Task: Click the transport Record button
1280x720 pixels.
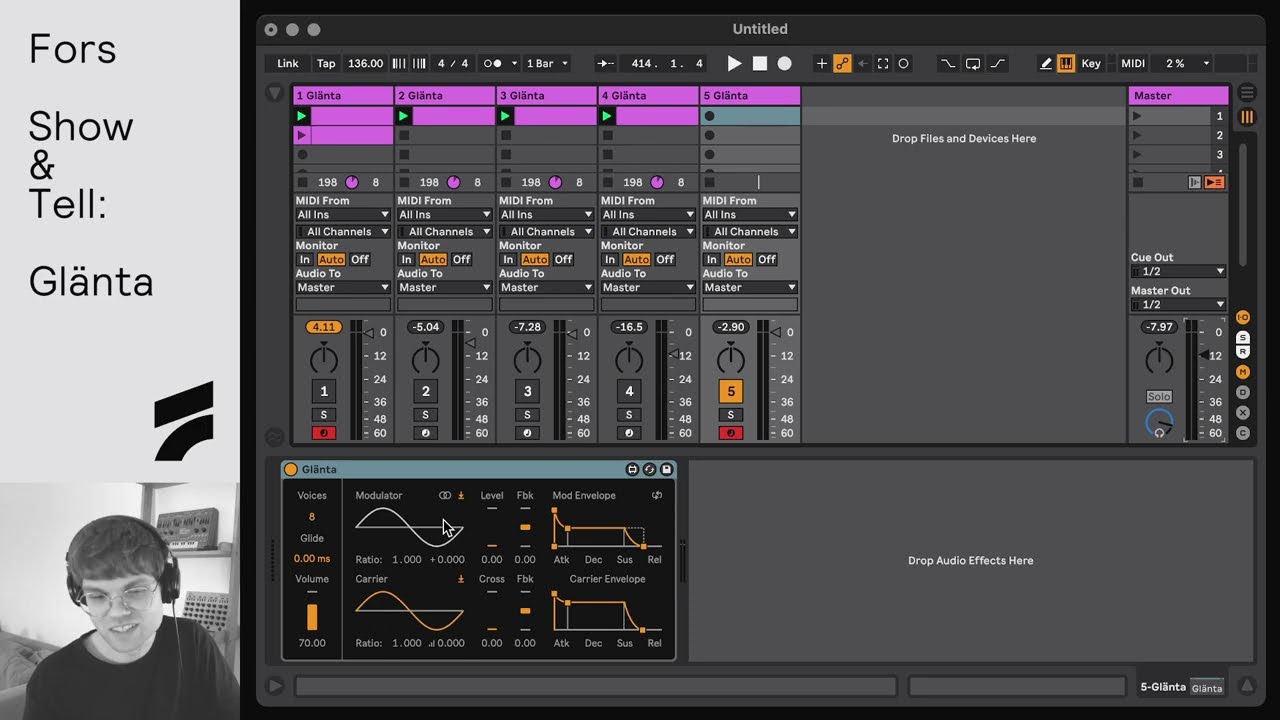Action: pos(785,63)
